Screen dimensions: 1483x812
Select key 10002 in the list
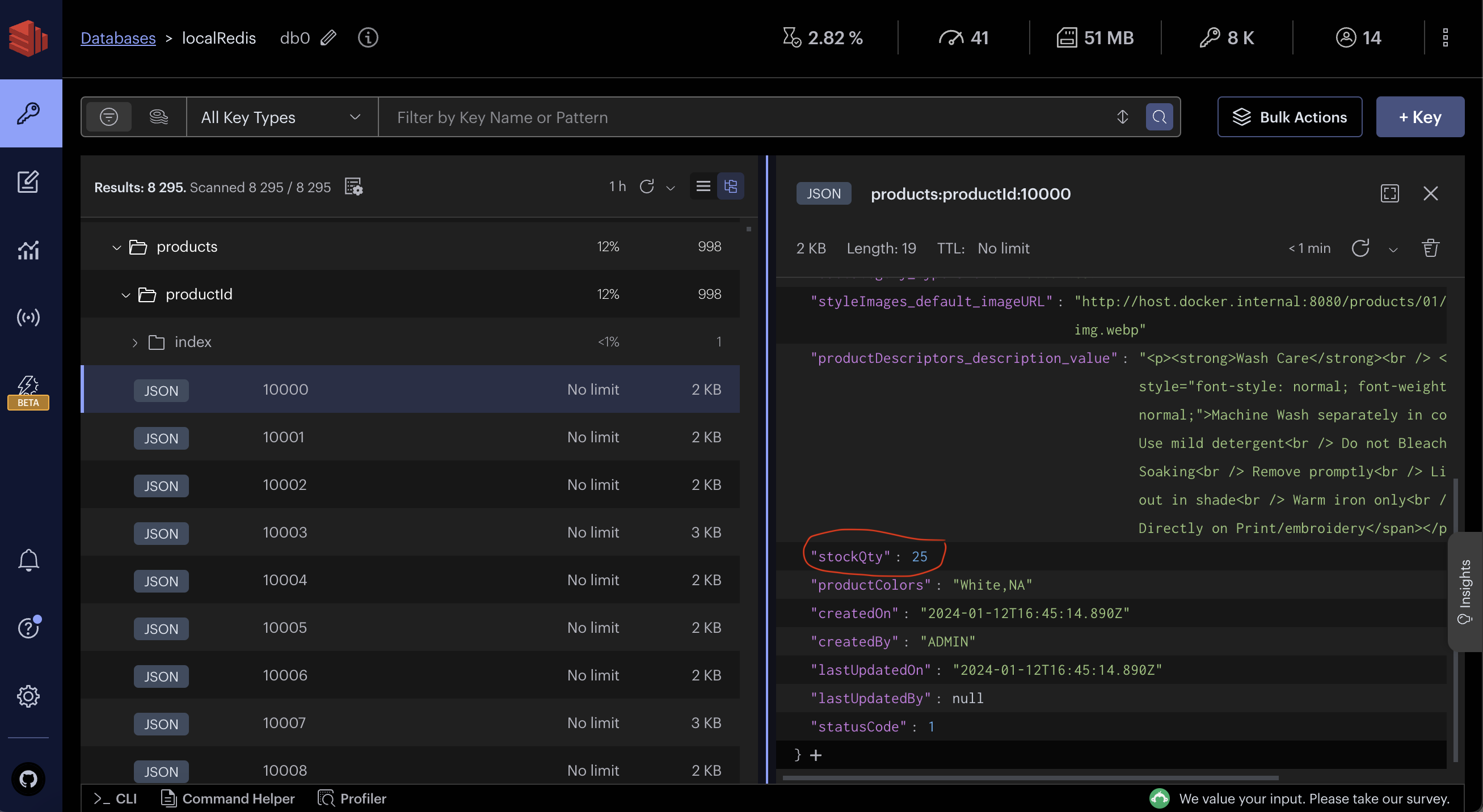pos(410,485)
